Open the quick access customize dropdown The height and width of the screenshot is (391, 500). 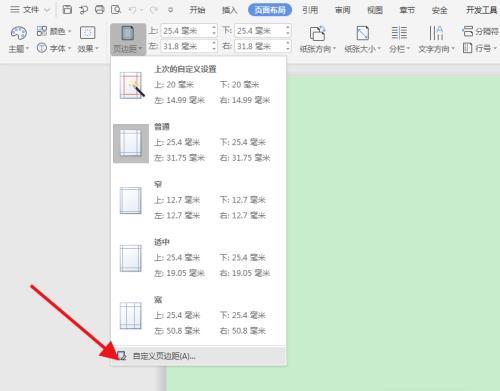click(x=170, y=10)
